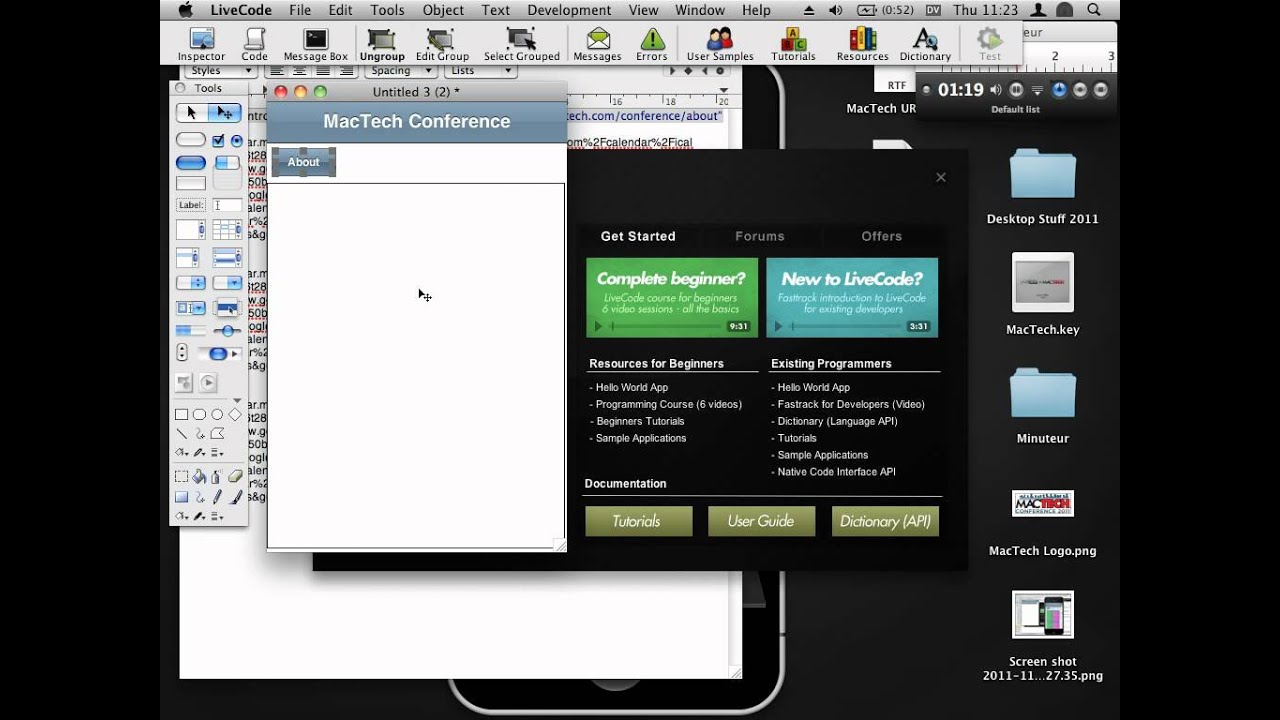The height and width of the screenshot is (720, 1280).
Task: Open the User Guide button
Action: [761, 521]
